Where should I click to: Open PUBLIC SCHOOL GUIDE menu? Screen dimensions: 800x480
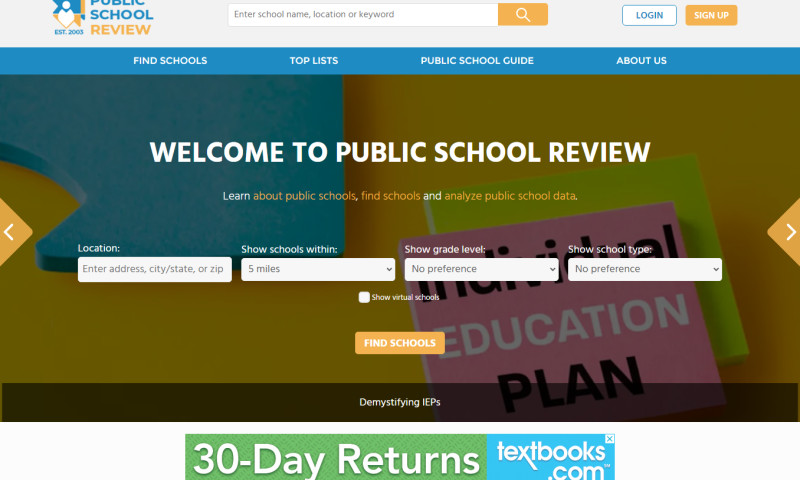click(477, 61)
